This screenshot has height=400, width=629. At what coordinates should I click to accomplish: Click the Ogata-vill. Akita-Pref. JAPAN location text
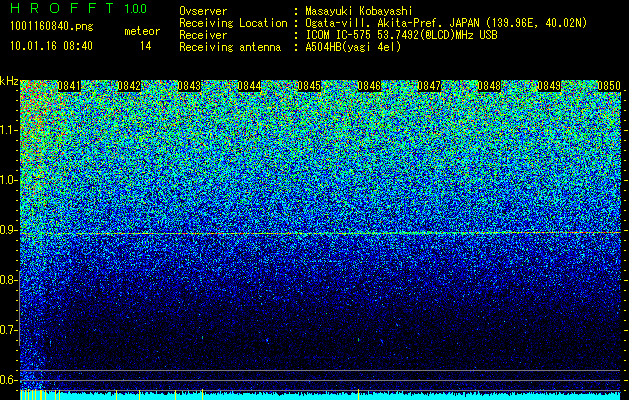click(x=446, y=23)
